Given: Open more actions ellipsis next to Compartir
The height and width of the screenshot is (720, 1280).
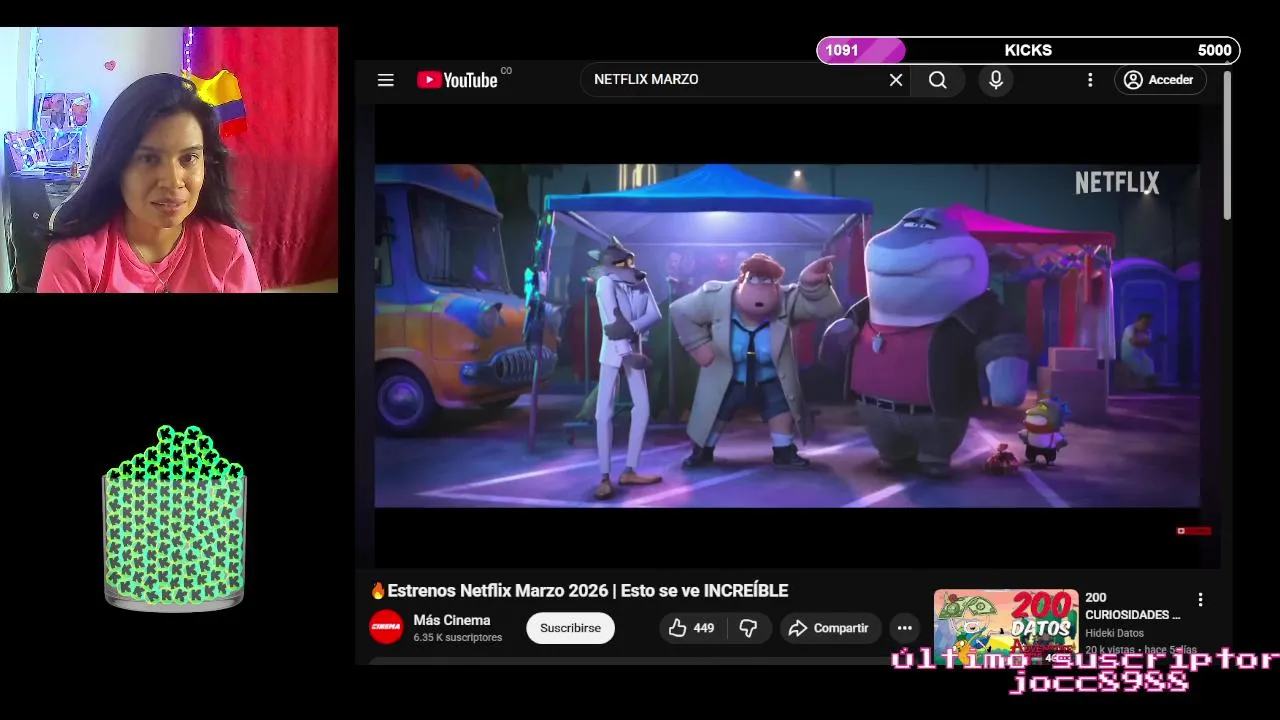Looking at the screenshot, I should coord(904,628).
